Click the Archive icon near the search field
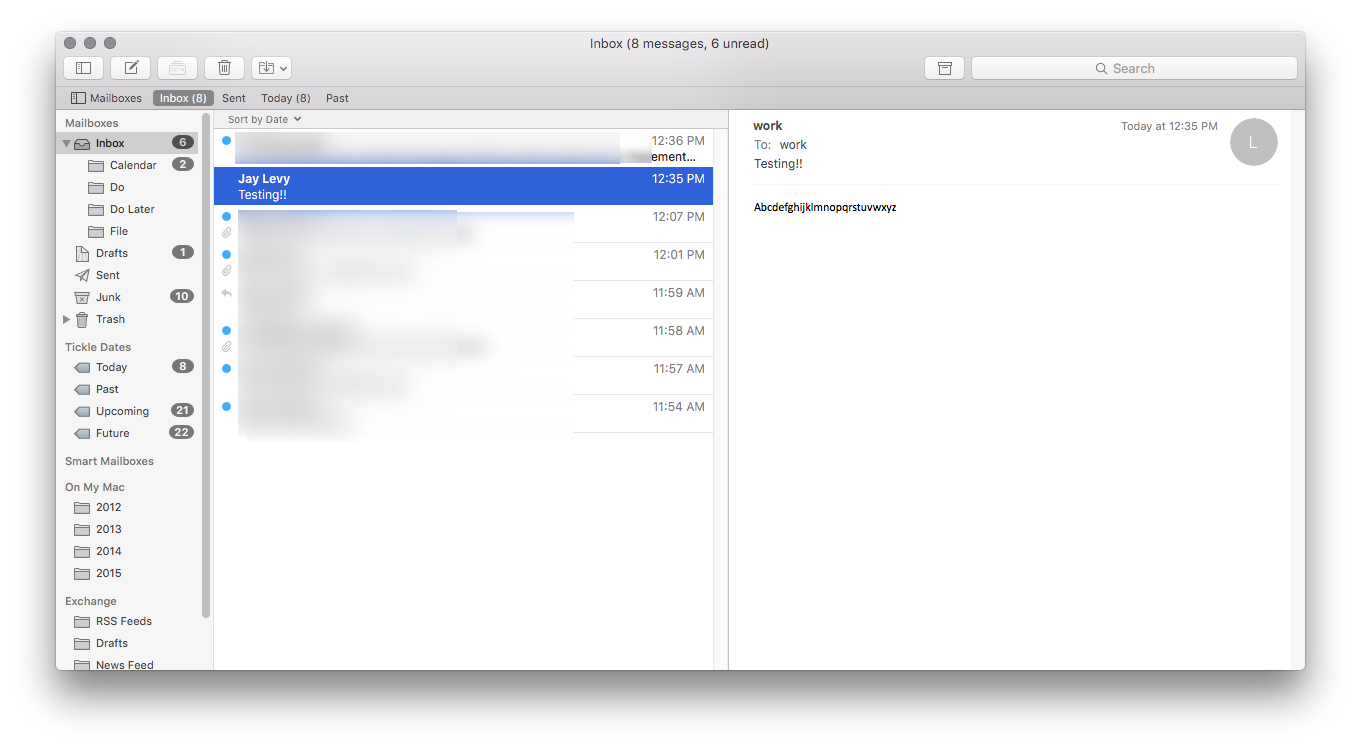The width and height of the screenshot is (1361, 750). point(944,67)
